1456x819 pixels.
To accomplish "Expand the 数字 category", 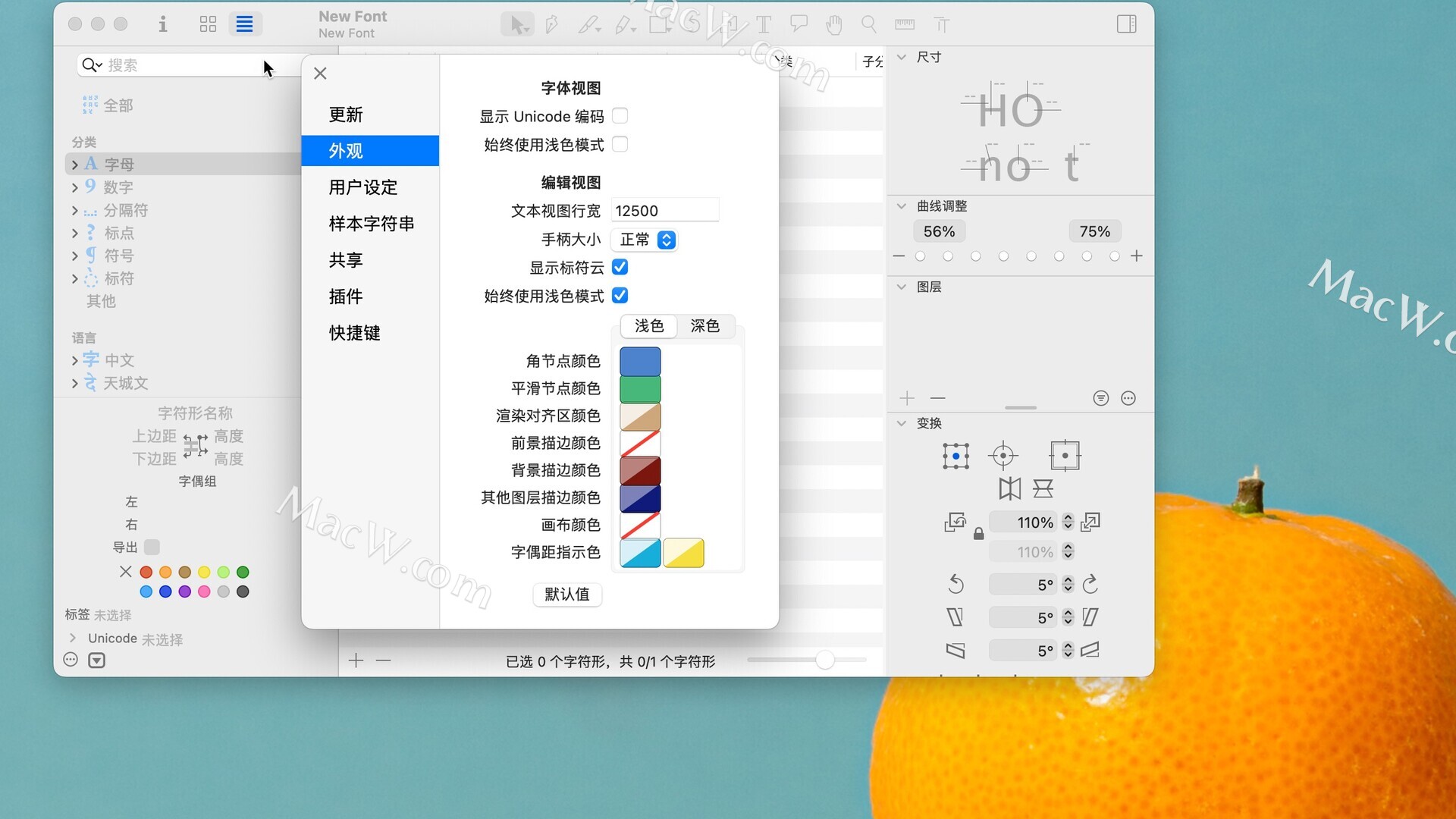I will coord(74,187).
